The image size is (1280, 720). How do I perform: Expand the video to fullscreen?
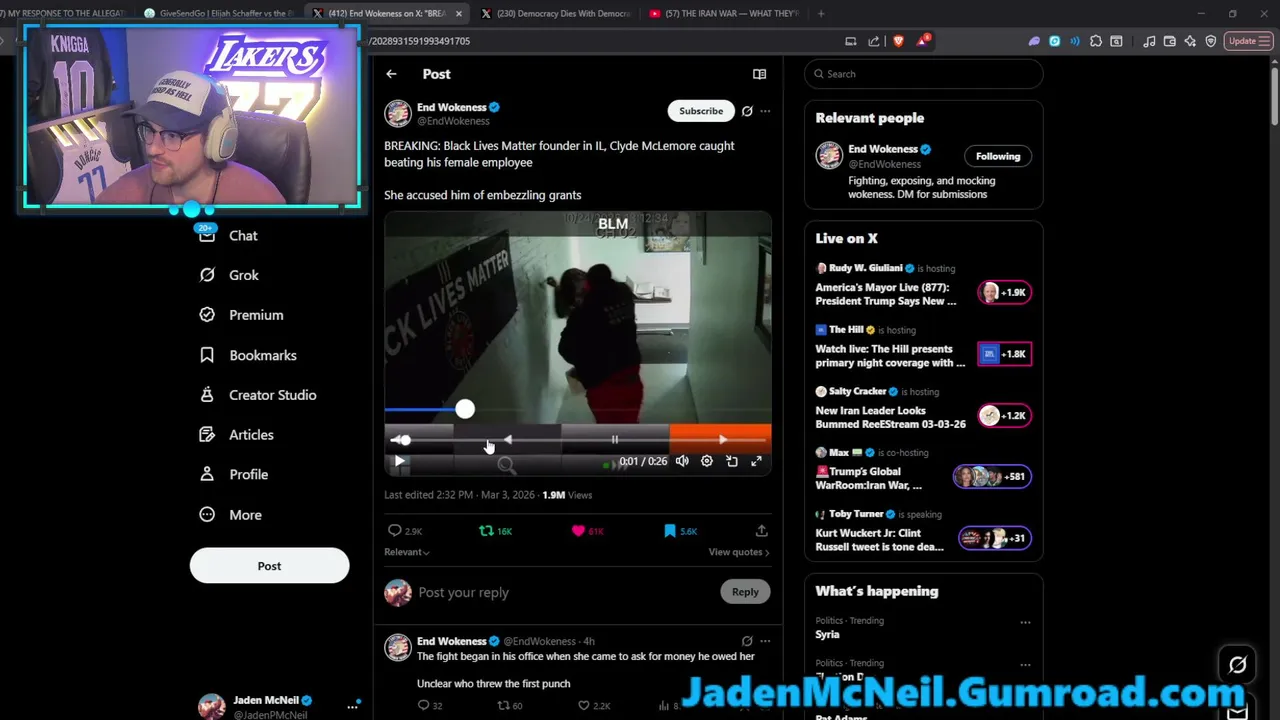click(x=757, y=461)
